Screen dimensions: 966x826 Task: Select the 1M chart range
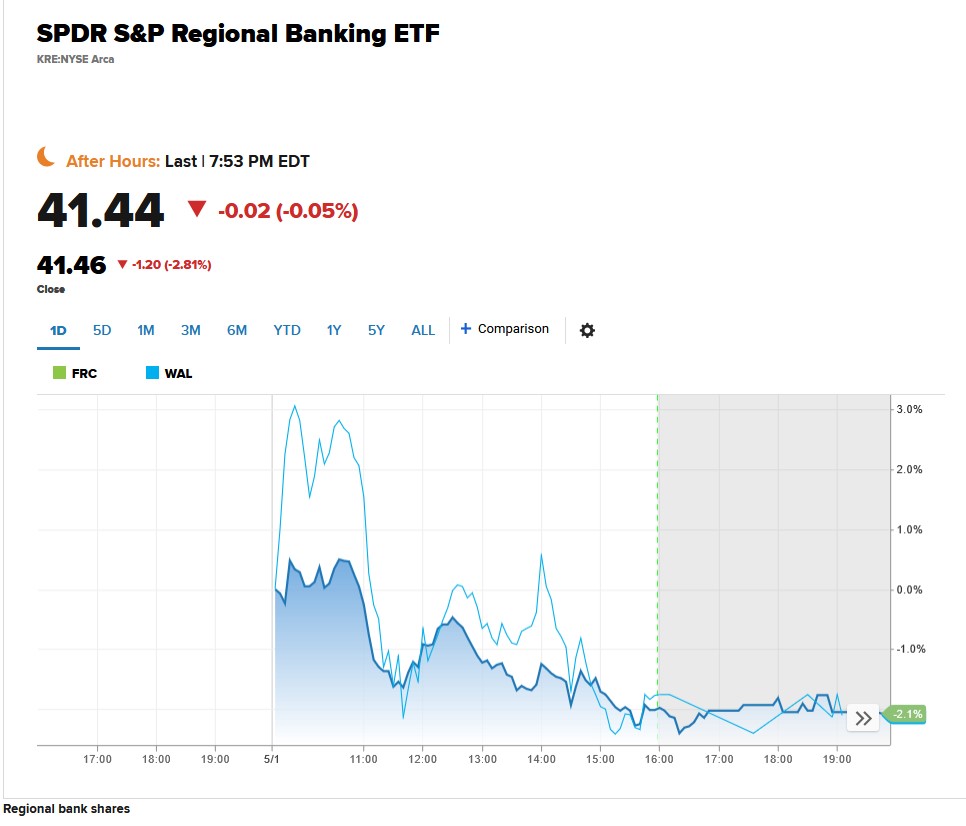coord(146,330)
